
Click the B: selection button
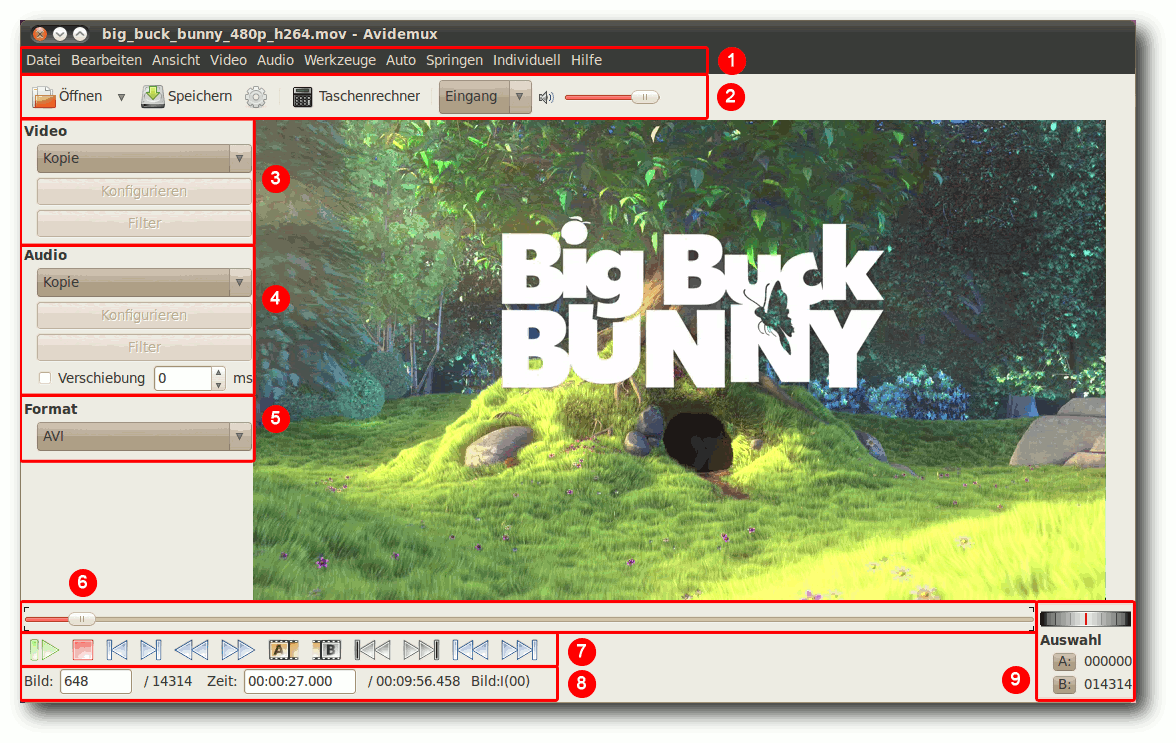[1064, 685]
